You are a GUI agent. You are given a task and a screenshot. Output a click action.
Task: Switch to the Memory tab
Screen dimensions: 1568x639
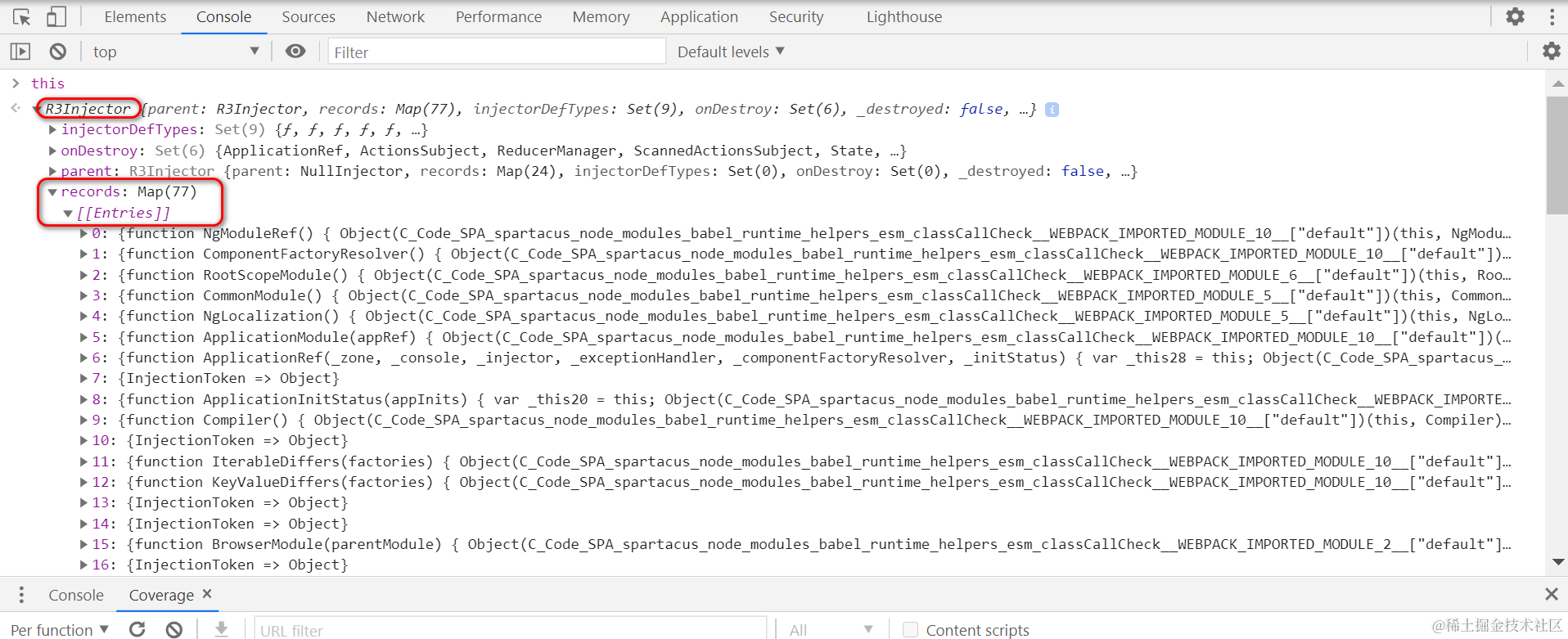[x=601, y=16]
